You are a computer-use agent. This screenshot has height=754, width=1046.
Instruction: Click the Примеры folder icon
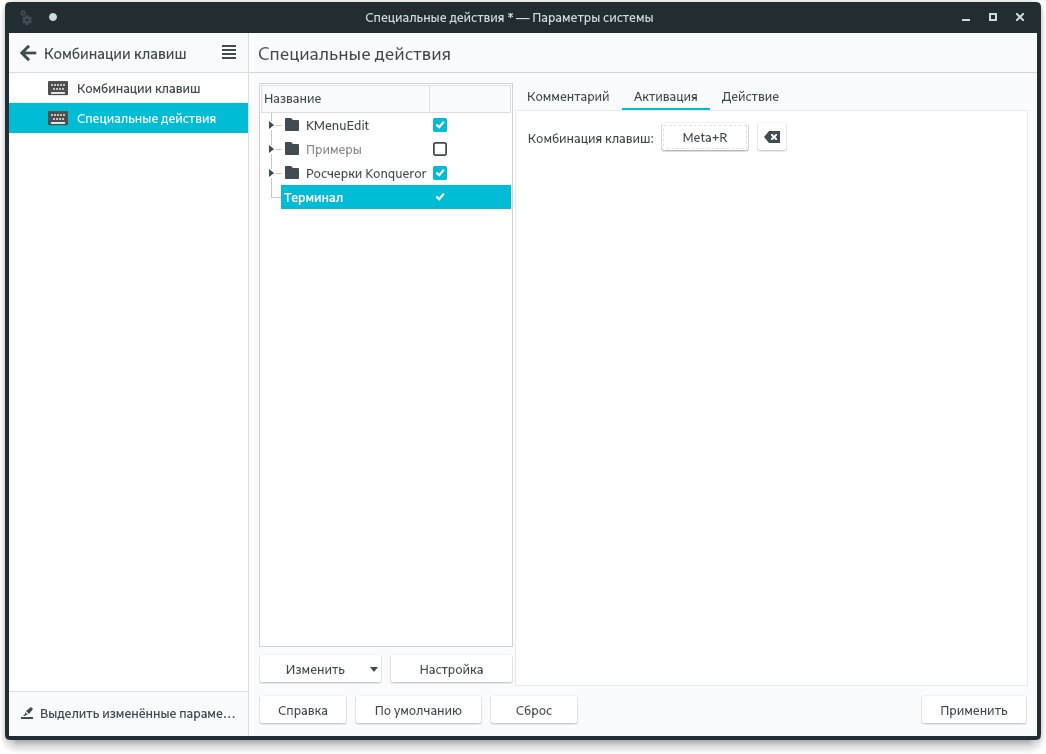click(x=292, y=149)
